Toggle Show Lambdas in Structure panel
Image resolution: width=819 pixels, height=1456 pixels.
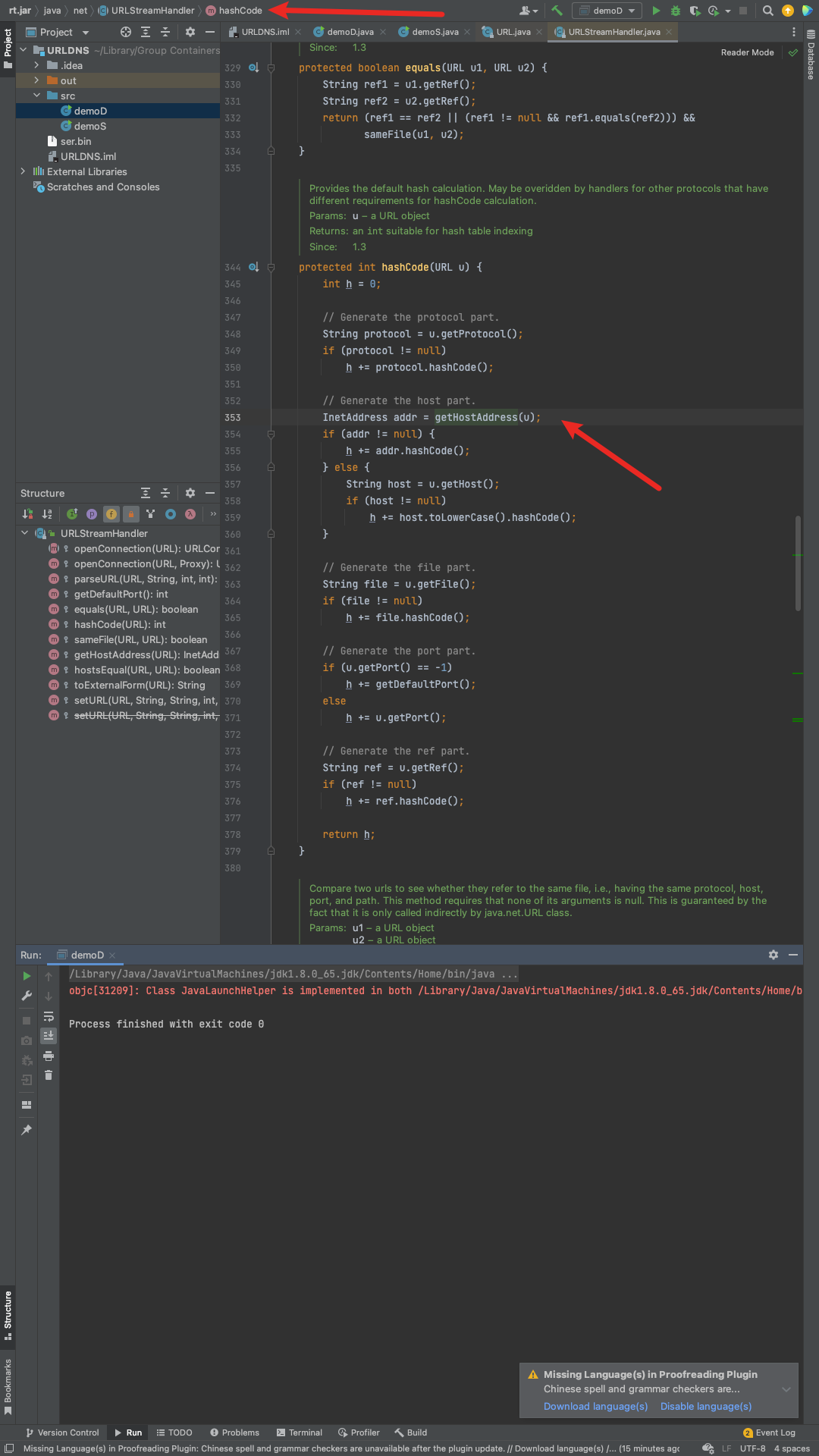(x=190, y=514)
